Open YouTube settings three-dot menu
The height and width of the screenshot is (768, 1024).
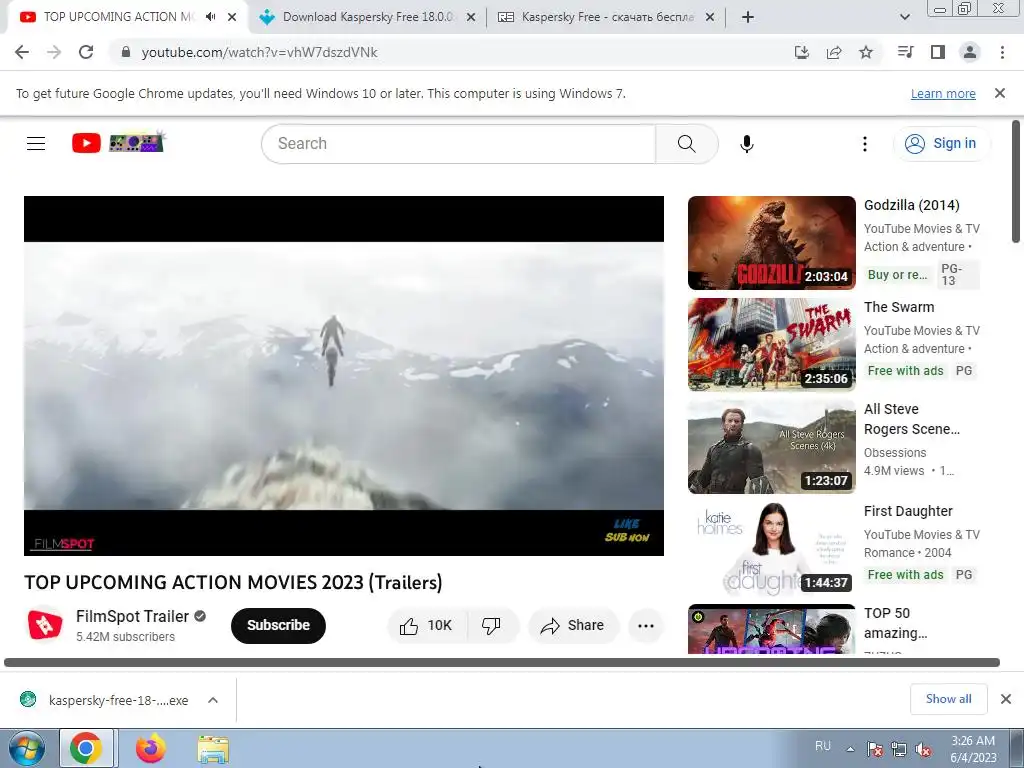865,144
